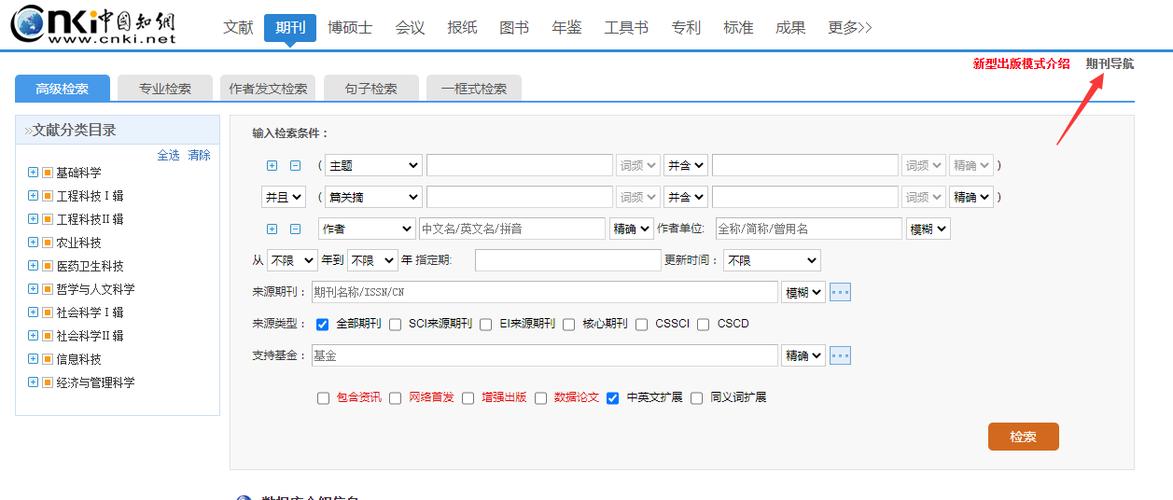Uncheck the 全部期刊 source type checkbox
Image resolution: width=1173 pixels, height=500 pixels.
(322, 324)
